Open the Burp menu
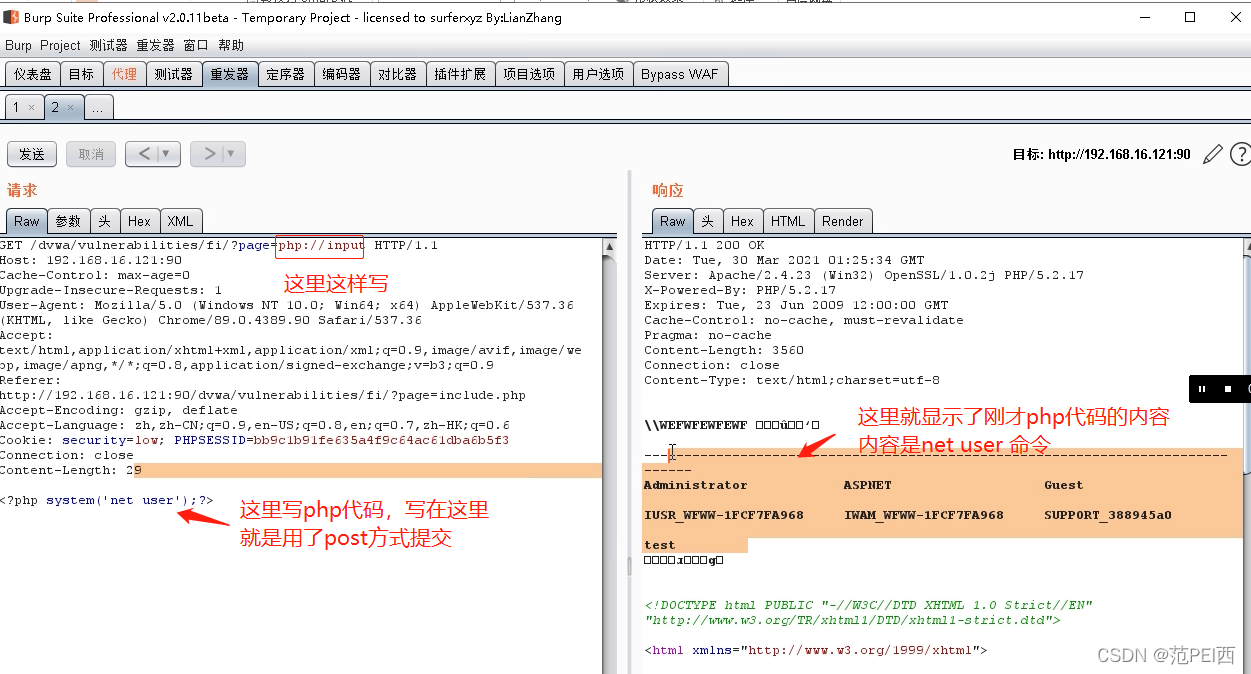Viewport: 1251px width, 674px height. [x=18, y=45]
